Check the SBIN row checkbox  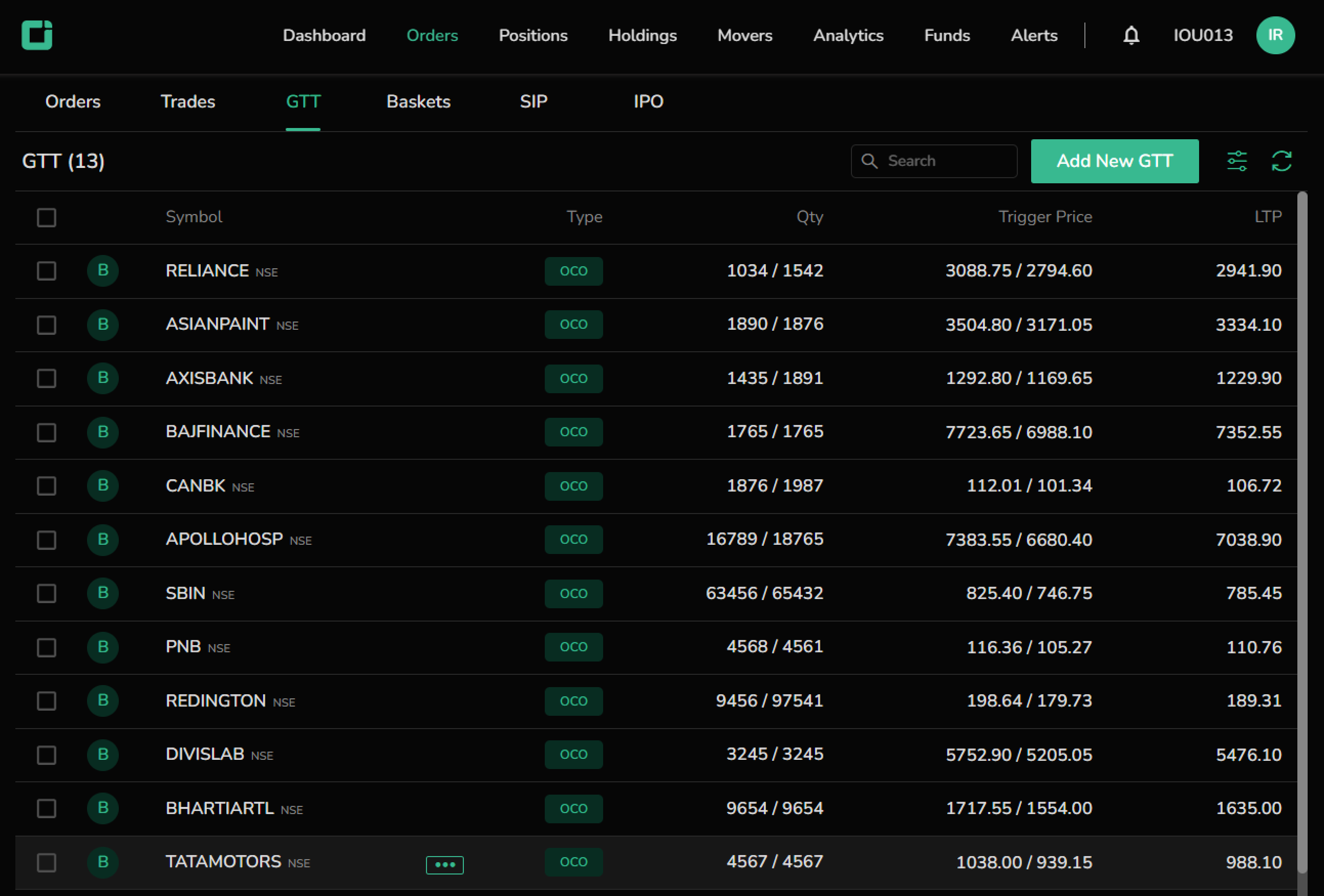tap(46, 593)
